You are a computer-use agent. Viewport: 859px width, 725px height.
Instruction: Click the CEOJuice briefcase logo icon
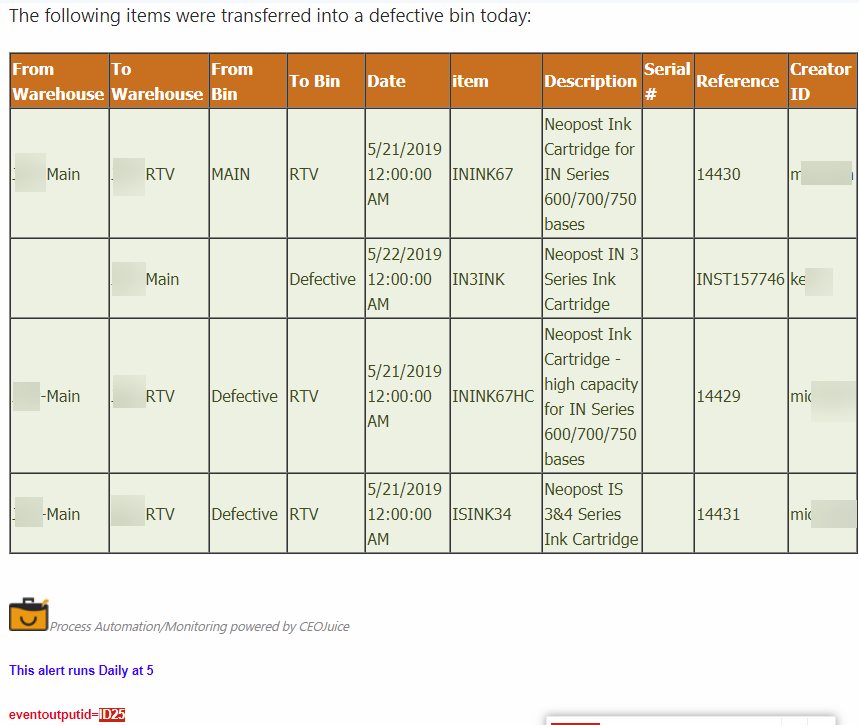point(28,614)
